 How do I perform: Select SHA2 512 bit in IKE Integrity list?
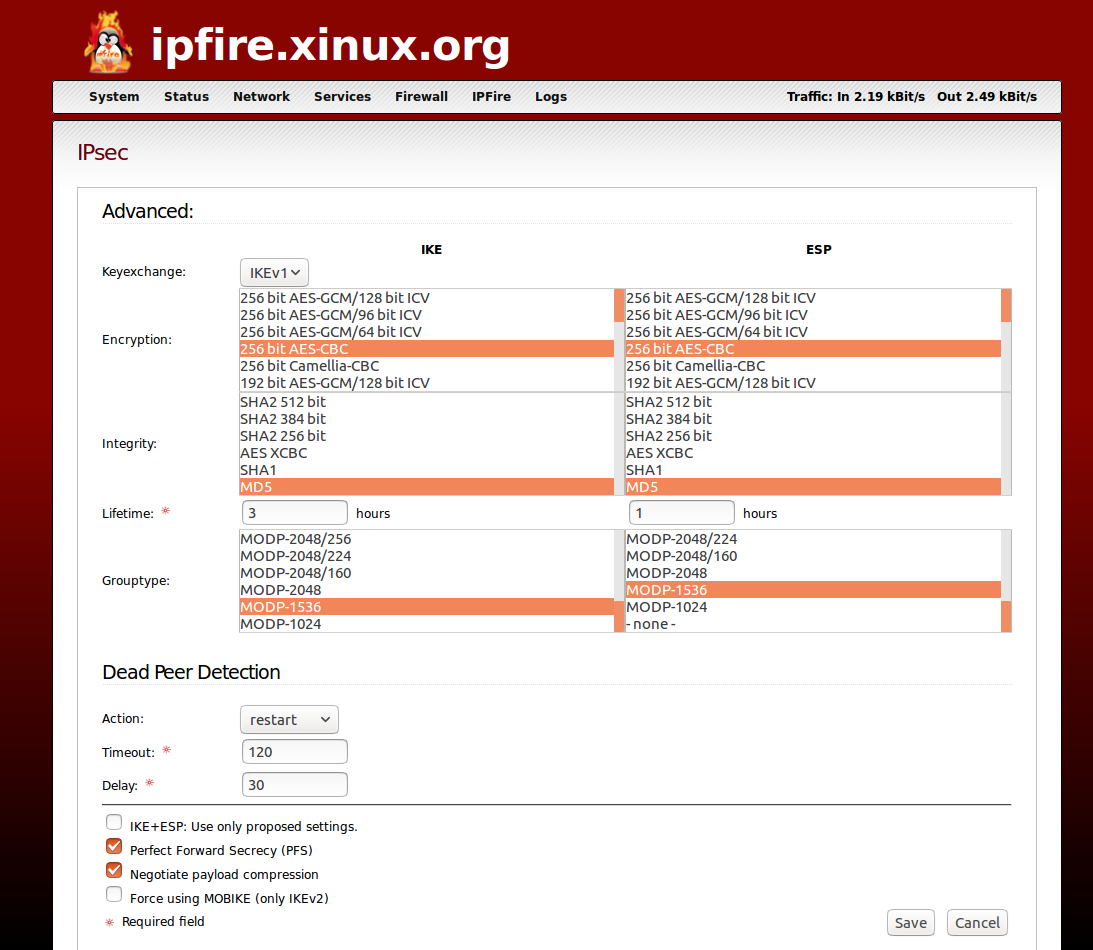coord(282,401)
